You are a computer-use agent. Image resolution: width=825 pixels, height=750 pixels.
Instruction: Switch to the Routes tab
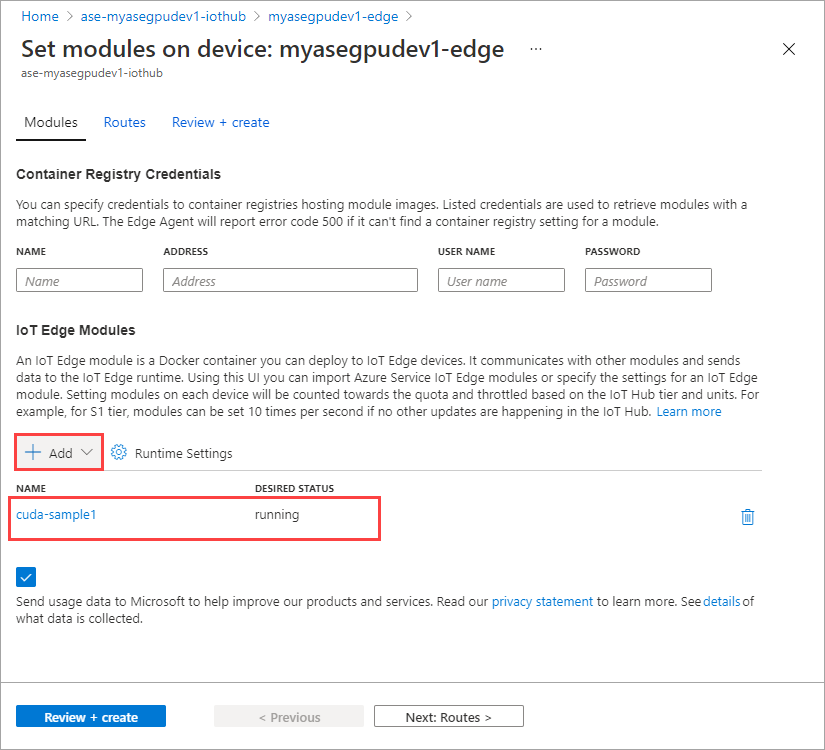pyautogui.click(x=125, y=122)
